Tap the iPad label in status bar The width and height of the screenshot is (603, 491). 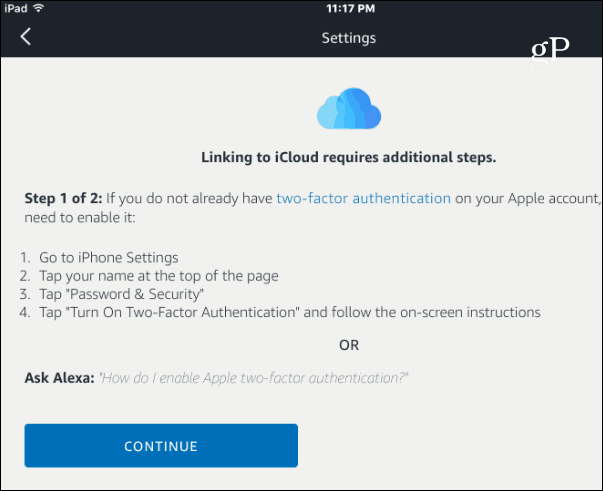(x=16, y=8)
